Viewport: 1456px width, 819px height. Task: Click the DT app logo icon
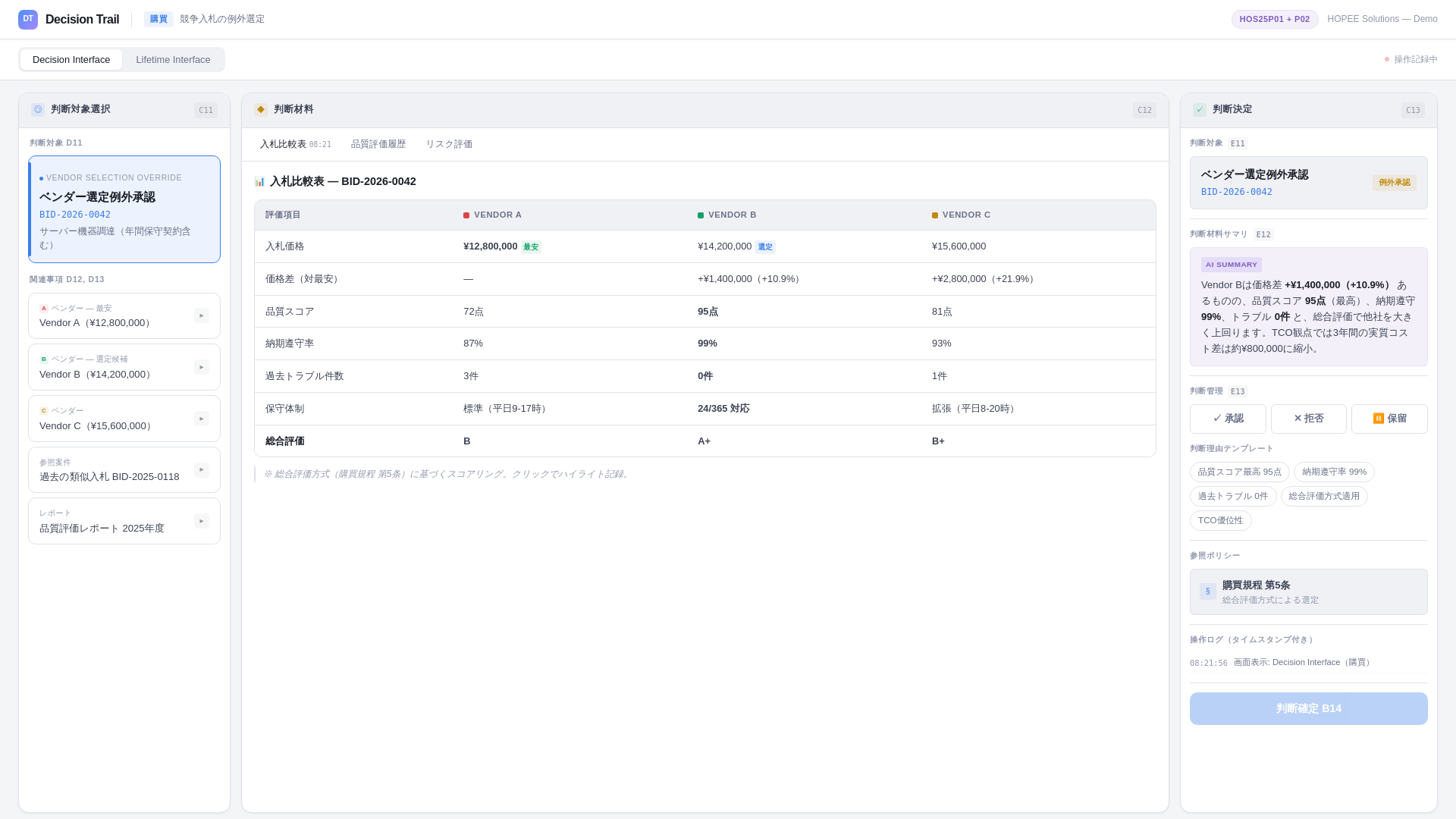click(28, 20)
